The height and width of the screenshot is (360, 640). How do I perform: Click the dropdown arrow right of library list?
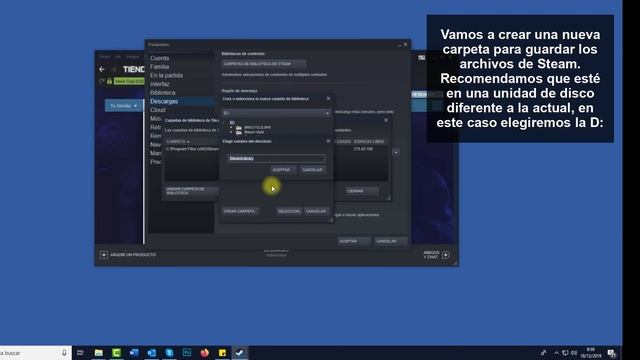[x=396, y=152]
